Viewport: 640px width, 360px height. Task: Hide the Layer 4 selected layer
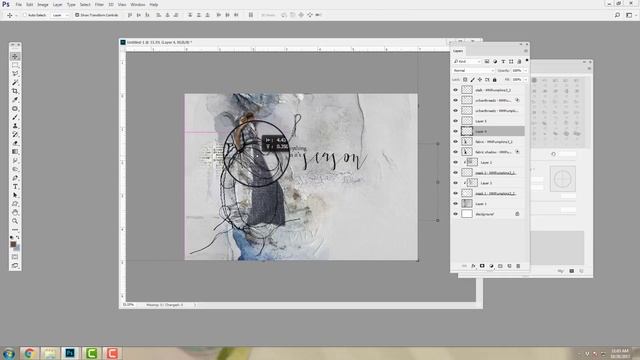(456, 131)
